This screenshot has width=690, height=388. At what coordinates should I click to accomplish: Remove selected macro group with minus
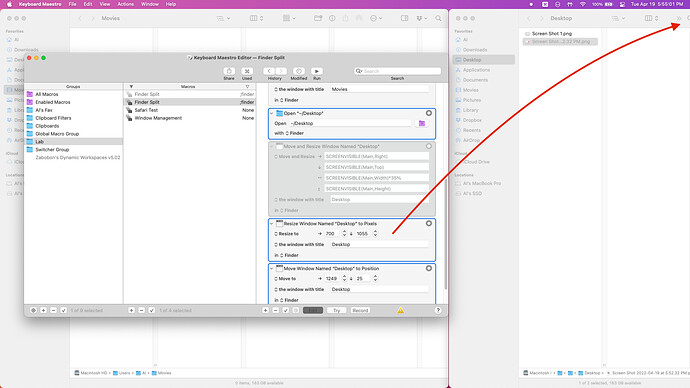[54, 311]
